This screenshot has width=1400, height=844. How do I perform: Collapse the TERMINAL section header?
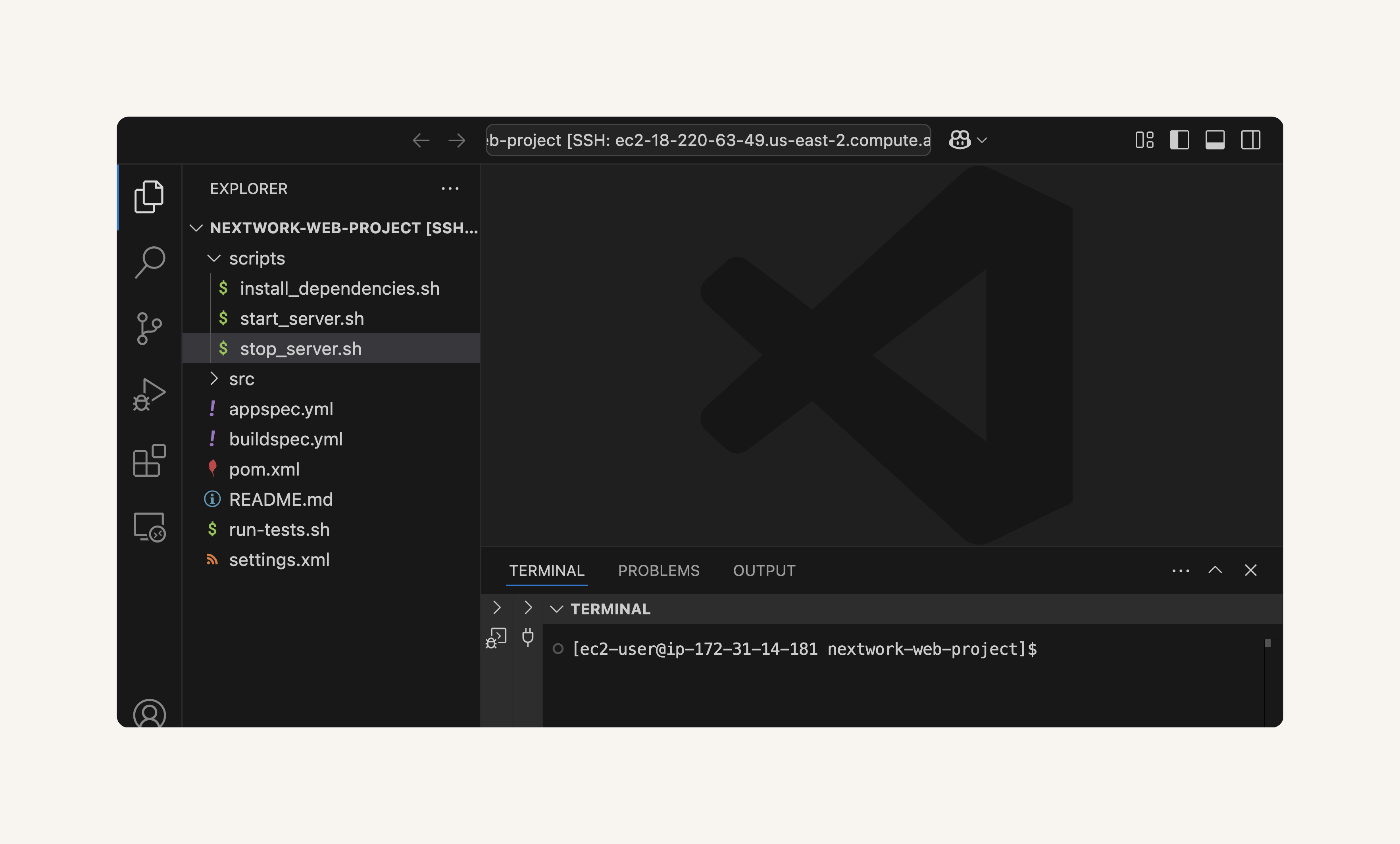click(912, 609)
